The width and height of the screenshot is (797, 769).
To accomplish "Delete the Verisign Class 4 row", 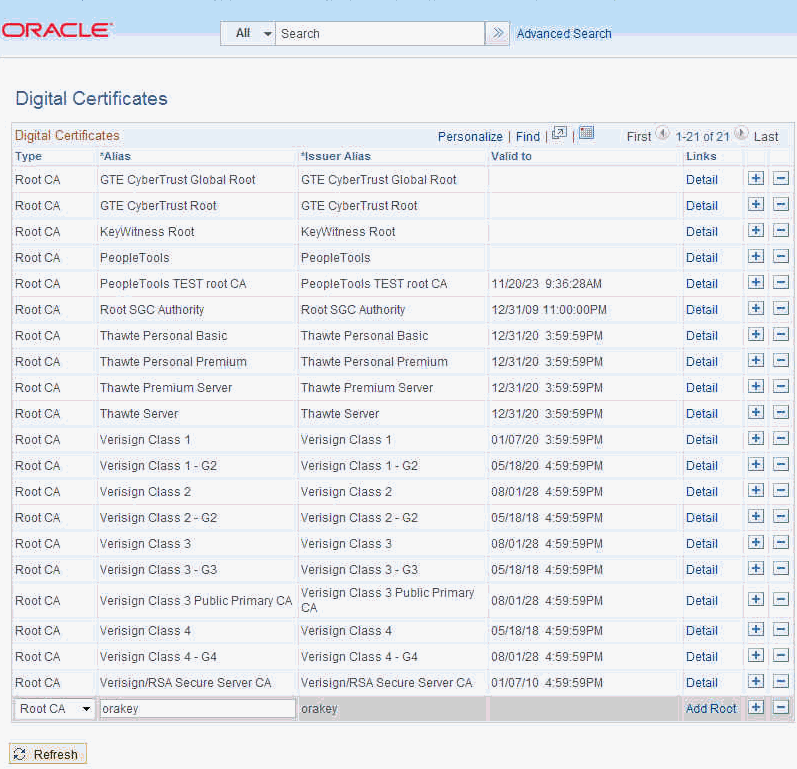I will [x=781, y=630].
